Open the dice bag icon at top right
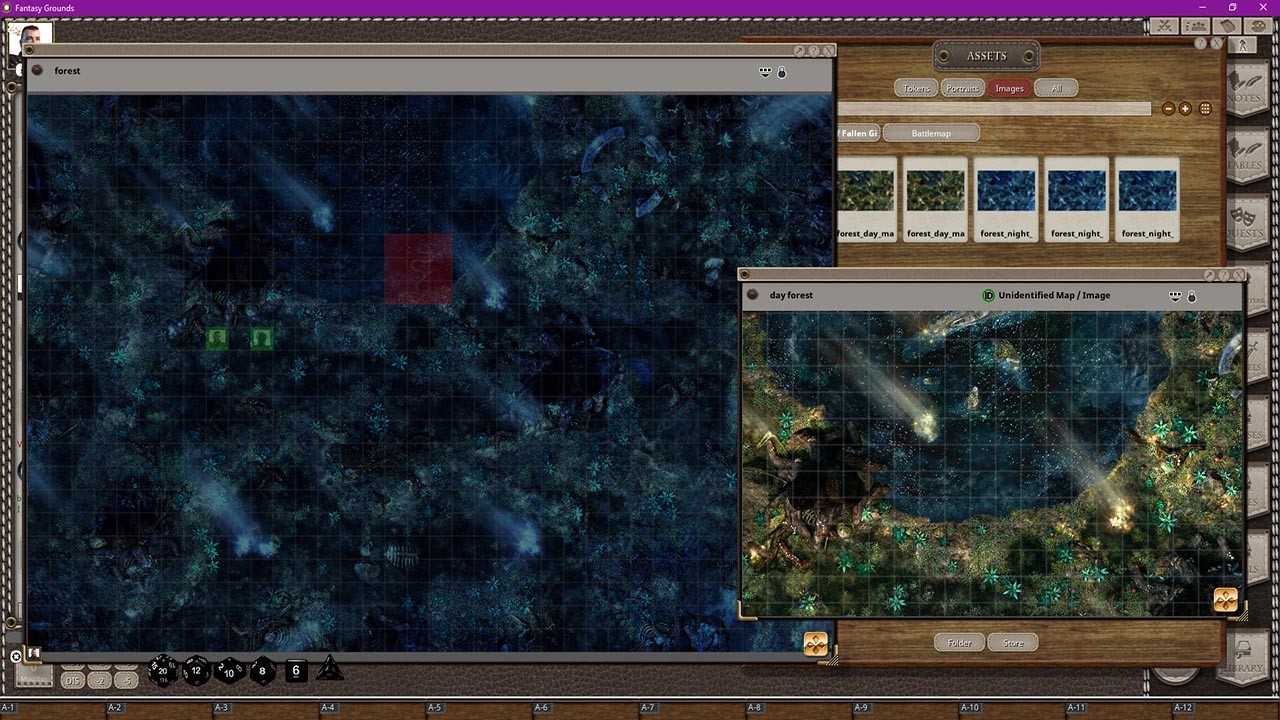Image resolution: width=1280 pixels, height=720 pixels. [x=1259, y=26]
